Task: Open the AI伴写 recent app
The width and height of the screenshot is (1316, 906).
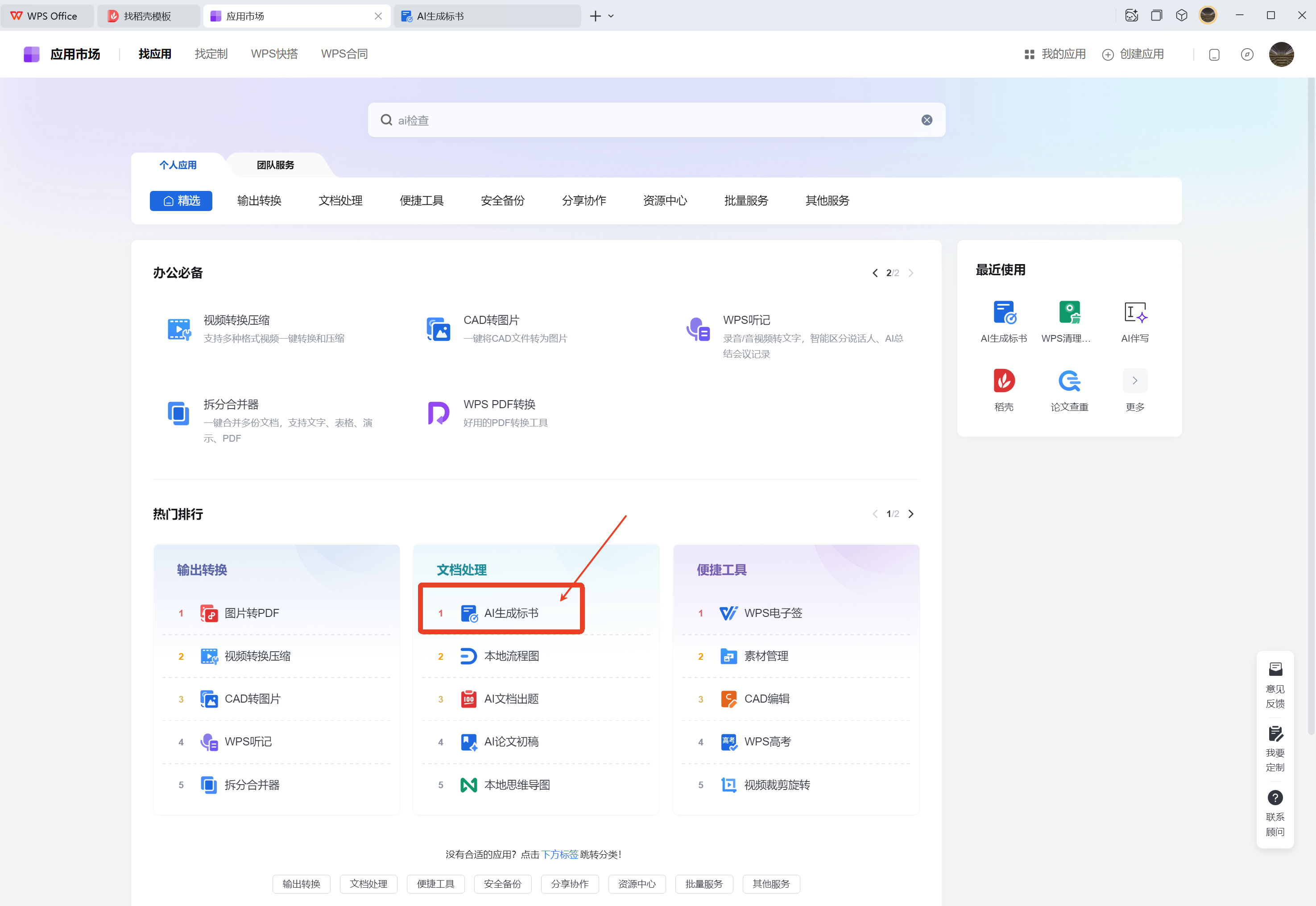Action: tap(1134, 313)
